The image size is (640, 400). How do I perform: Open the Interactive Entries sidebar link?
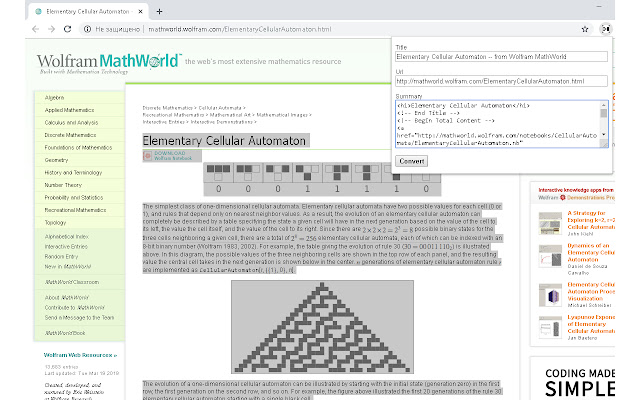tap(66, 247)
